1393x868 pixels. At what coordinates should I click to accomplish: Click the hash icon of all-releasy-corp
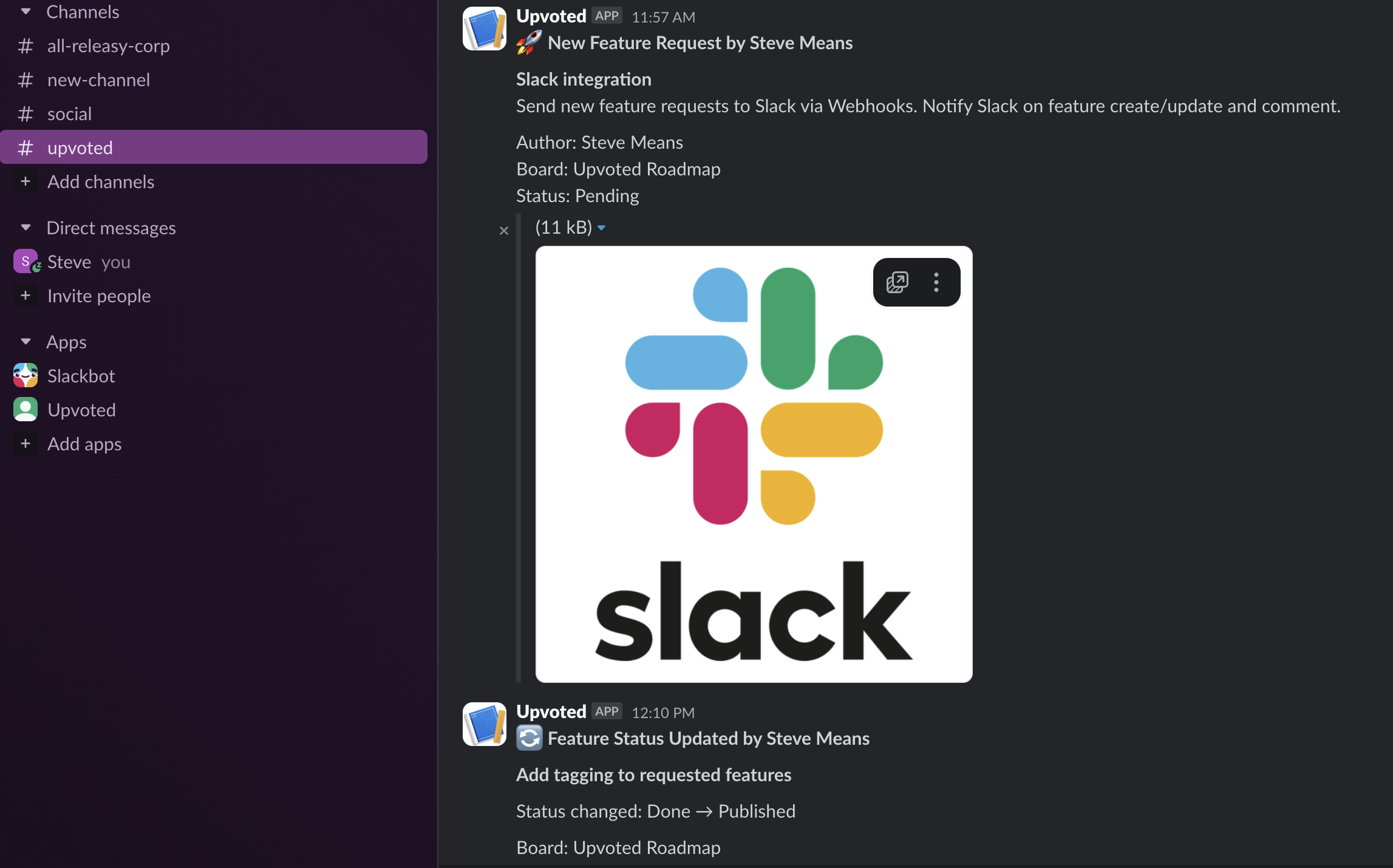(x=26, y=46)
